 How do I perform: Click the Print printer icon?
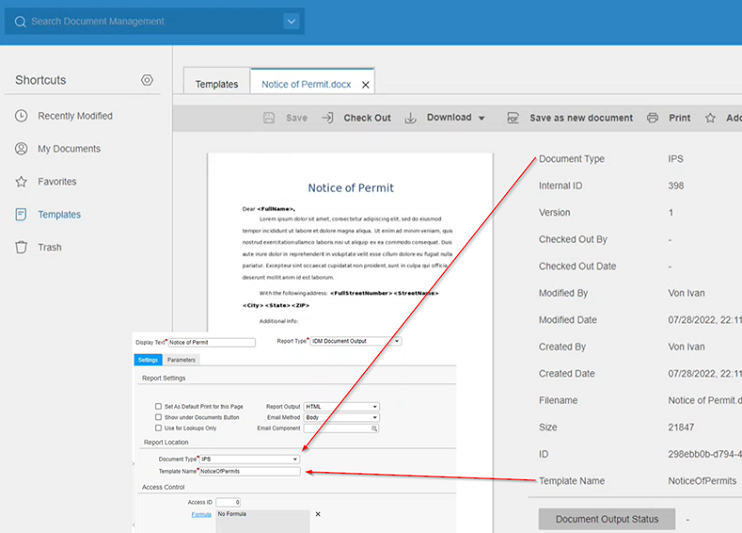(x=652, y=118)
